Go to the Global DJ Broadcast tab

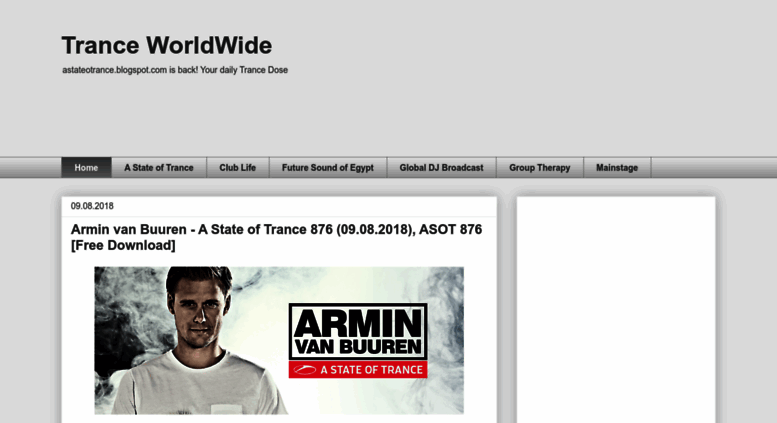click(441, 167)
